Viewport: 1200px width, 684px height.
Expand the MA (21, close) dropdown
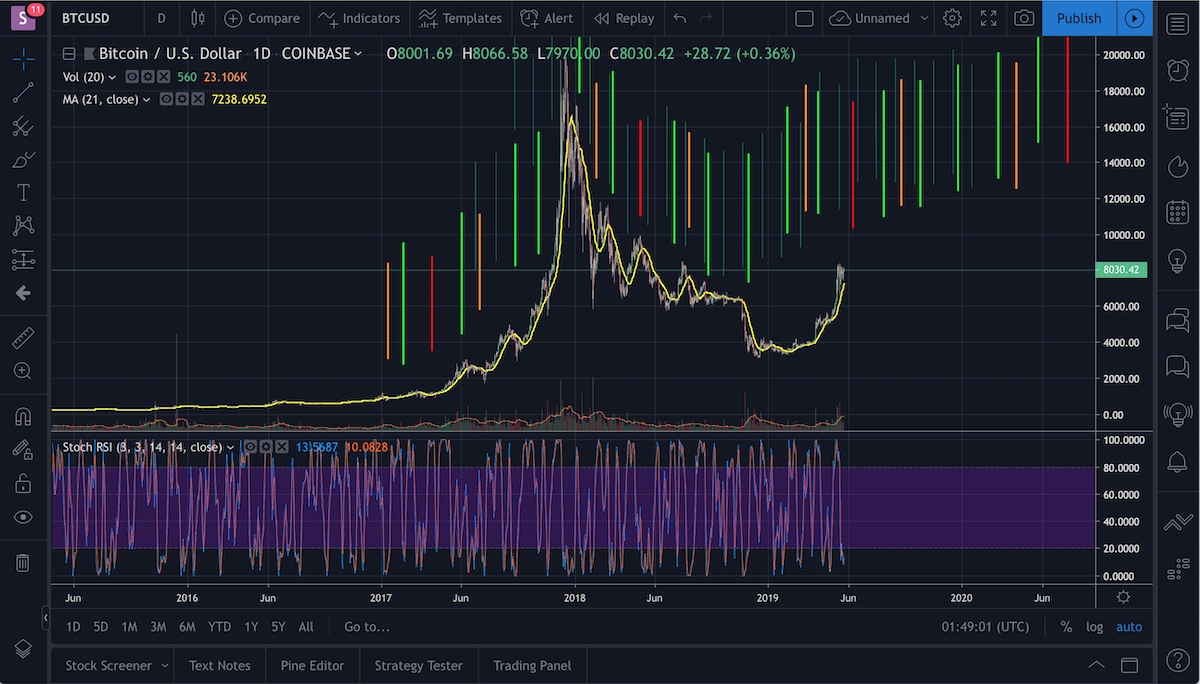[x=147, y=99]
